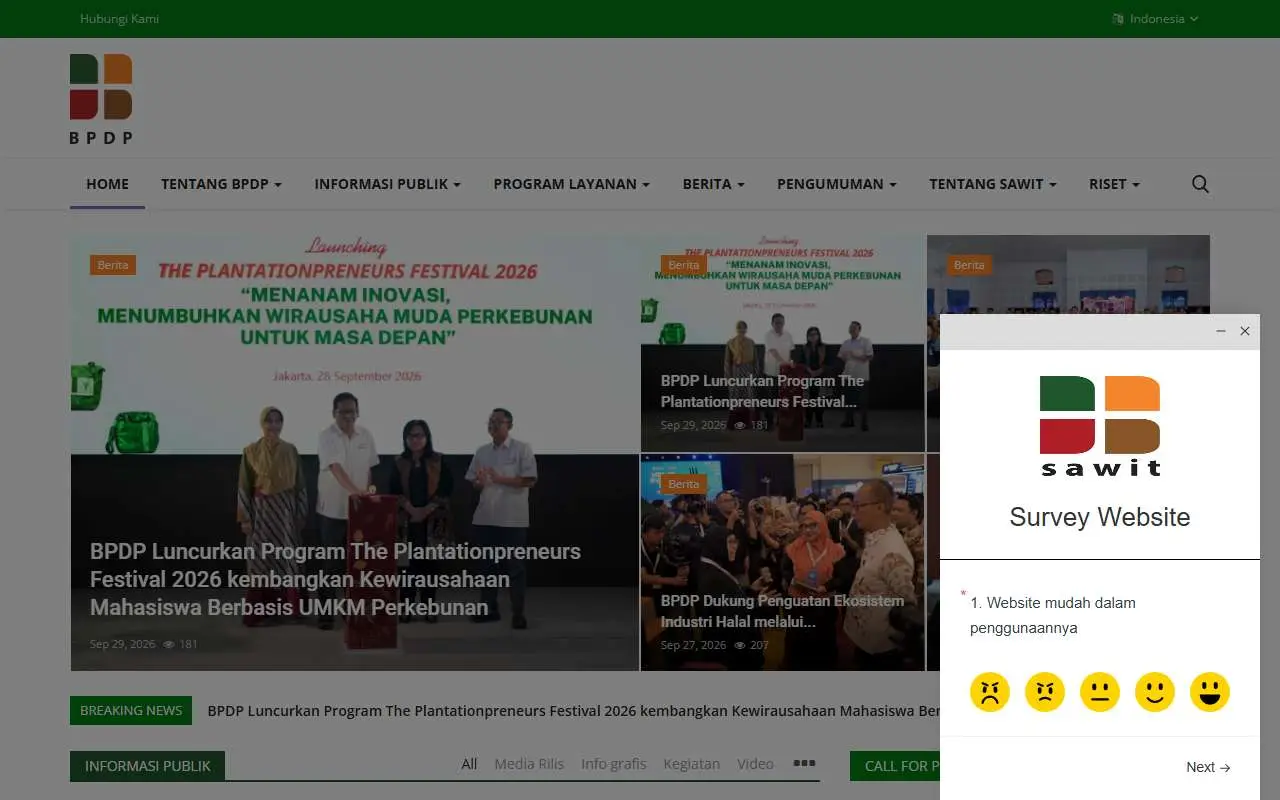Select the Video tab
The width and height of the screenshot is (1280, 800).
click(x=755, y=764)
